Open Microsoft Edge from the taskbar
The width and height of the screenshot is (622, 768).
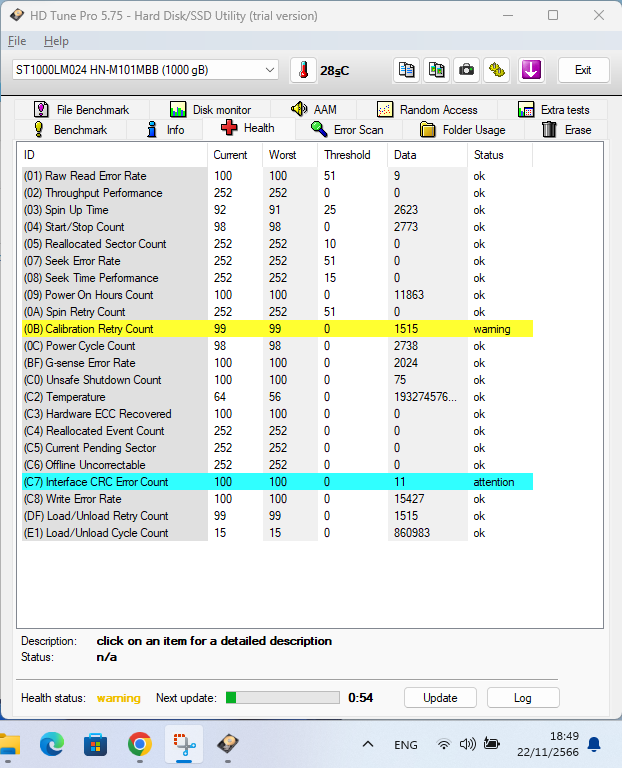tap(51, 744)
